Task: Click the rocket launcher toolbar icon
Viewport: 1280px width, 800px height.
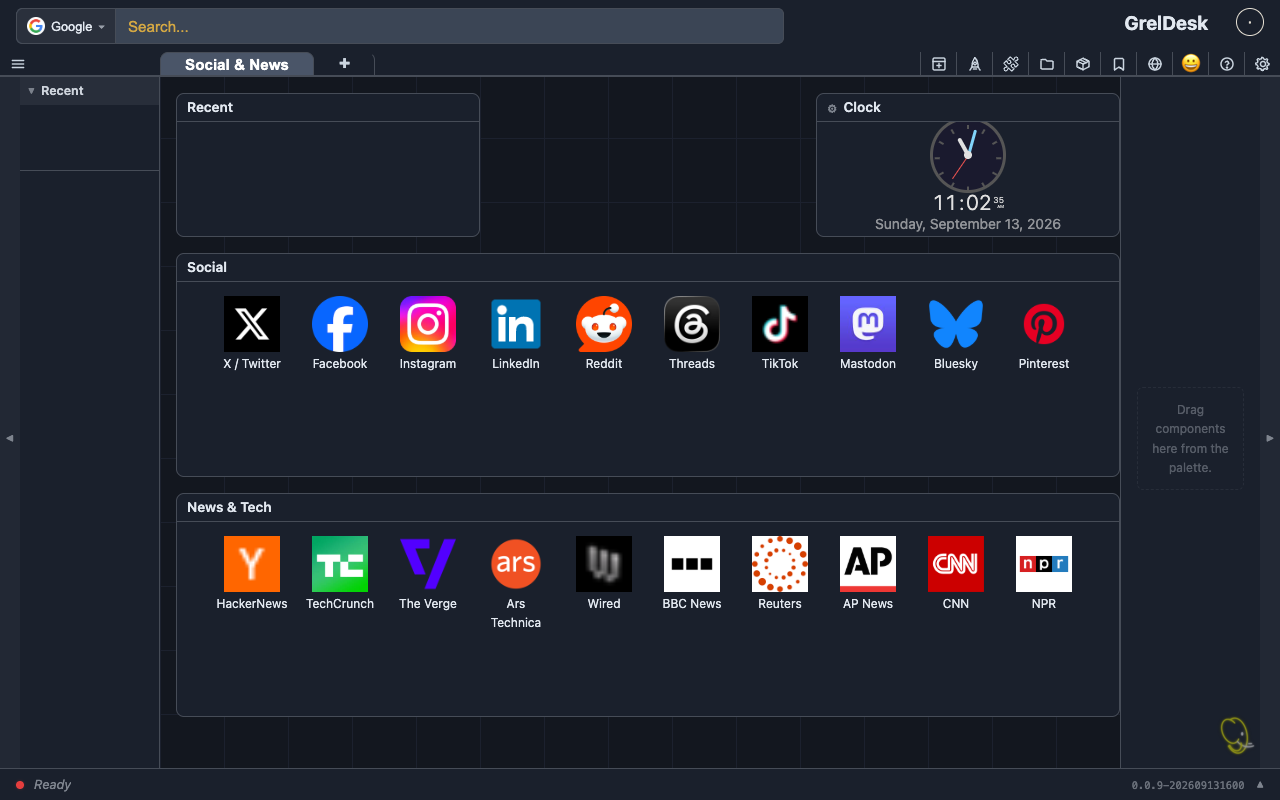Action: [975, 64]
